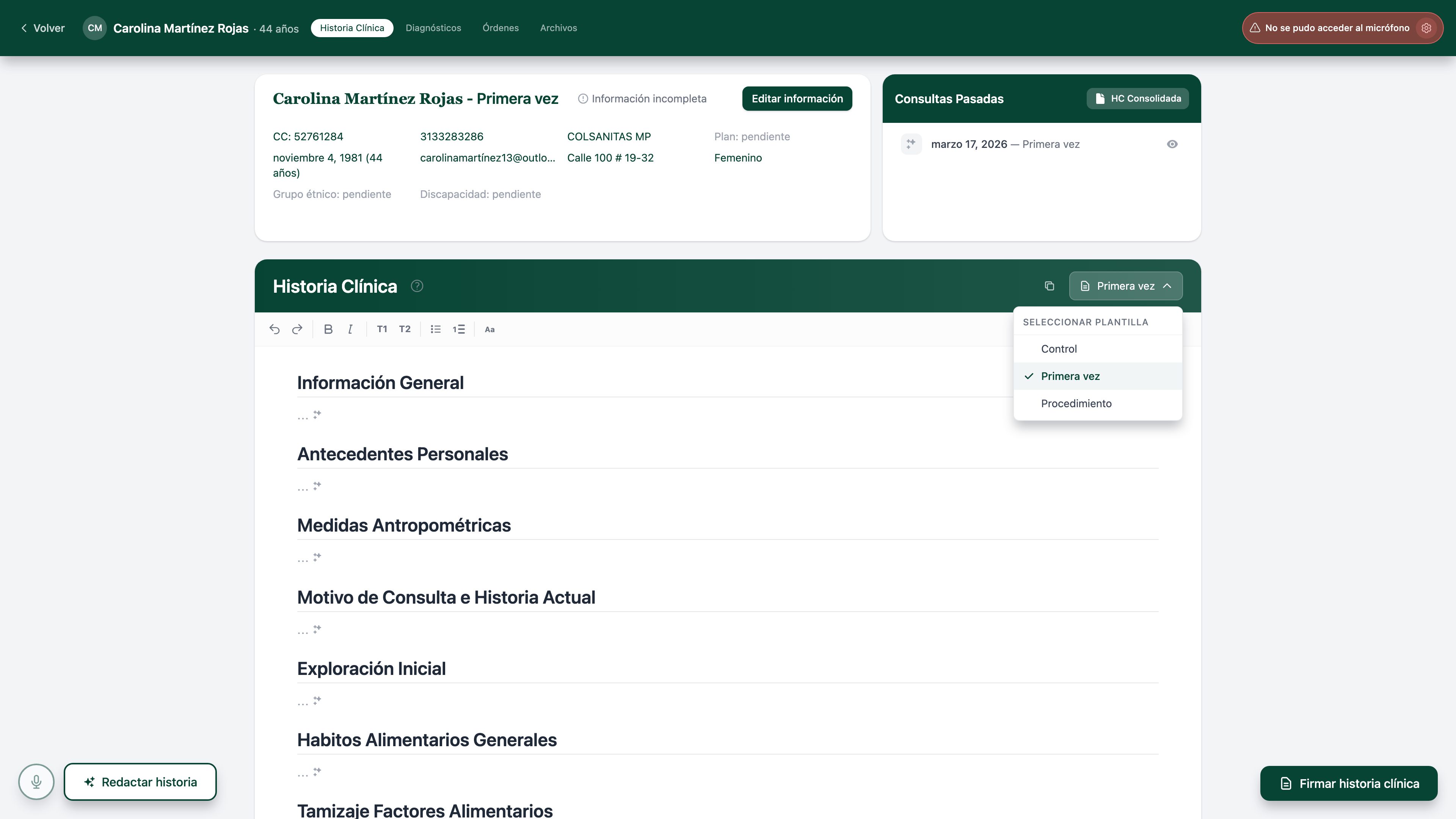Click the Información incompleta warning indicator
The height and width of the screenshot is (819, 1456).
642,98
